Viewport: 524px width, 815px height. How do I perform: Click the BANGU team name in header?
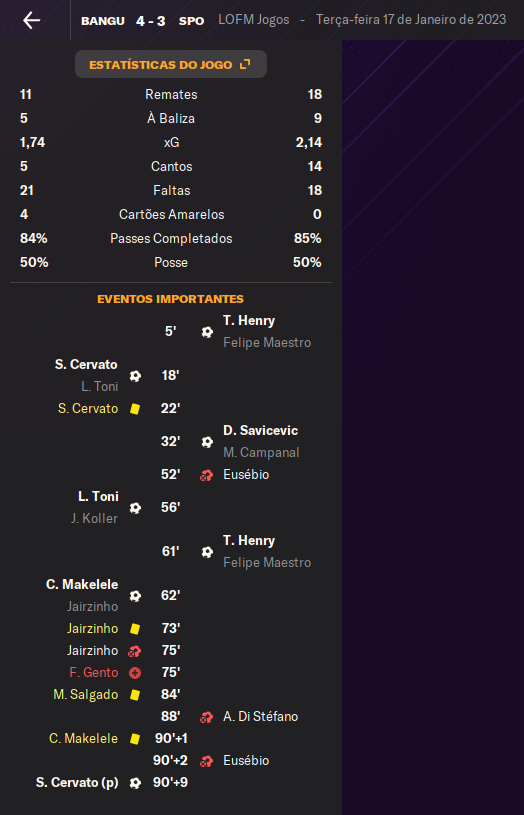click(103, 21)
